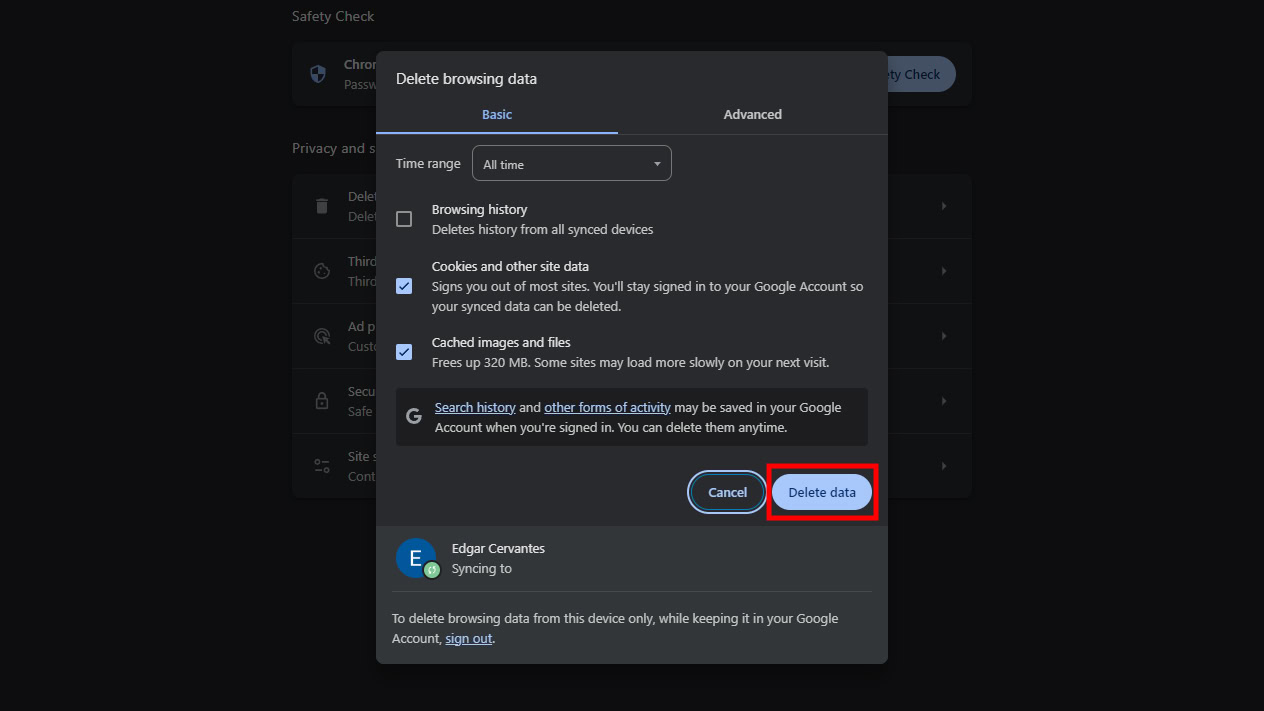This screenshot has height=711, width=1264.
Task: Open the other forms of activity link
Action: pos(607,407)
